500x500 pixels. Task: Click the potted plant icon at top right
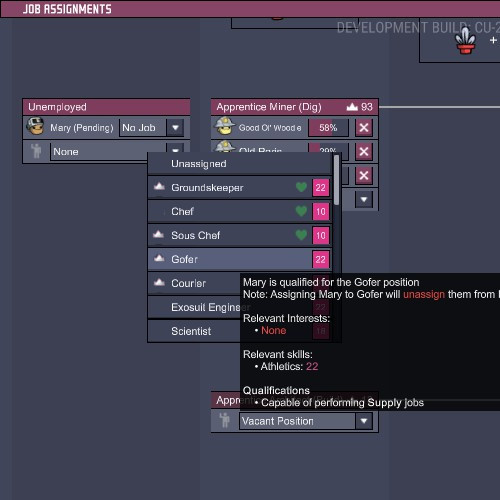[465, 40]
